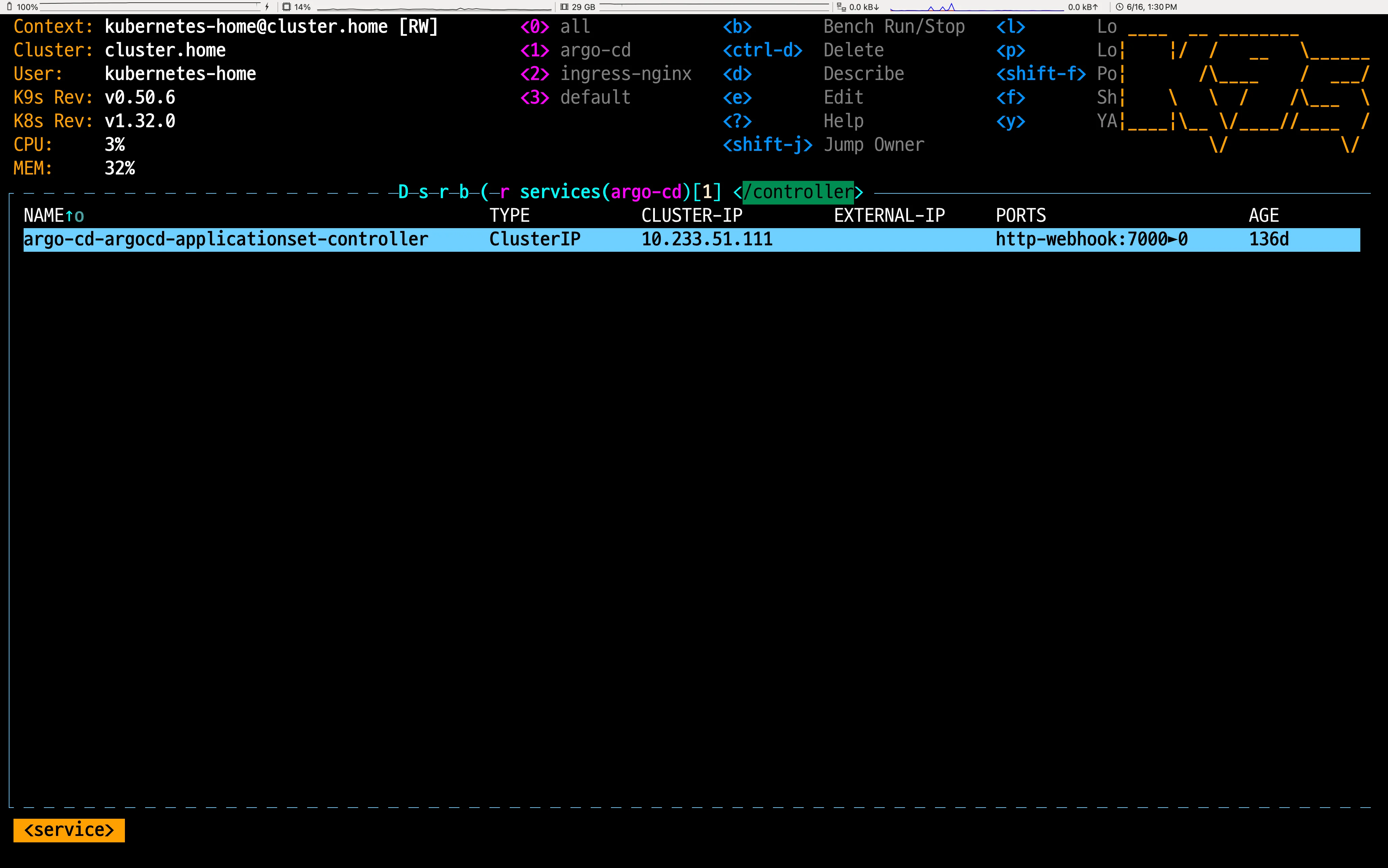Click the <shift-j> Jump Owner hint
Image resolution: width=1388 pixels, height=868 pixels.
(823, 145)
